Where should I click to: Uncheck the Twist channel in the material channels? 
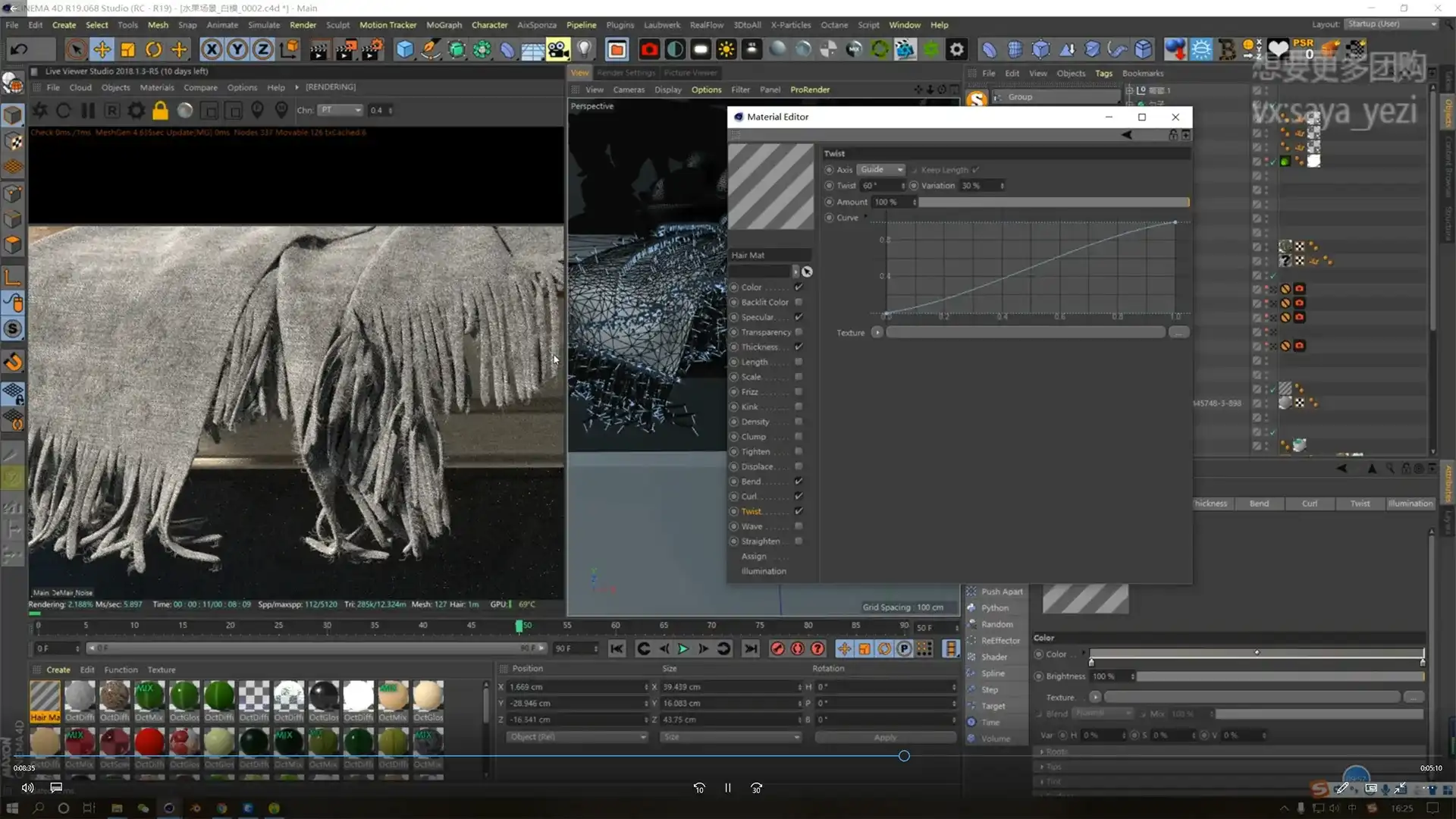798,511
